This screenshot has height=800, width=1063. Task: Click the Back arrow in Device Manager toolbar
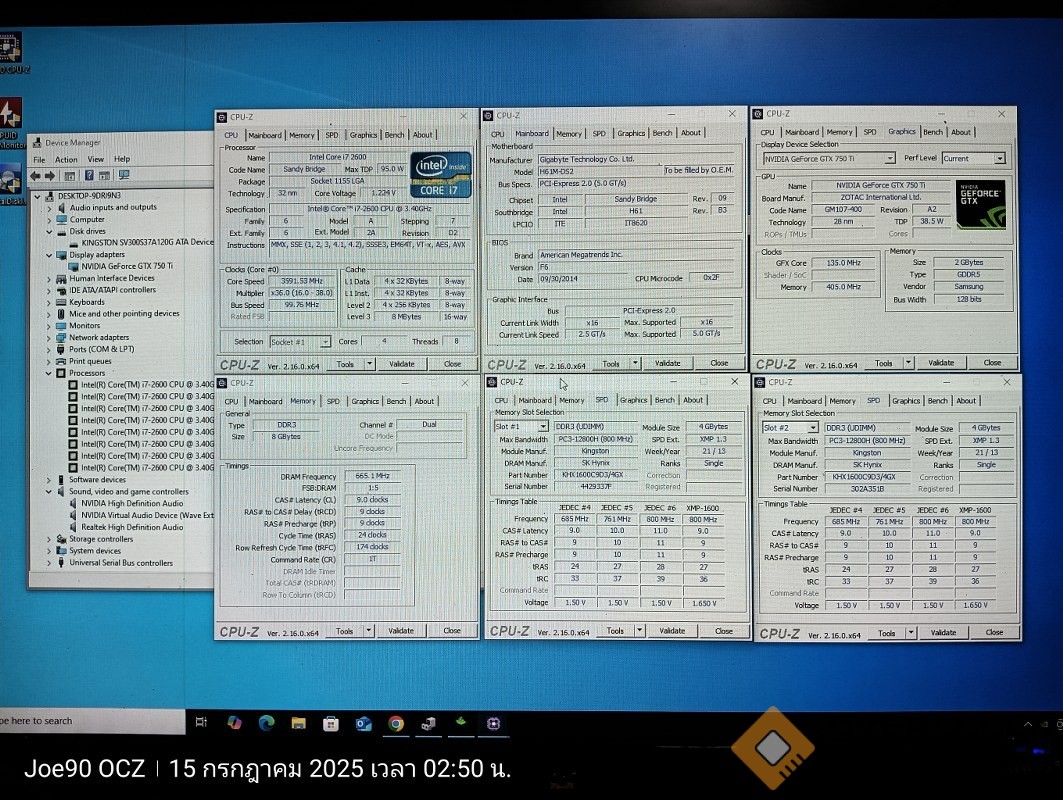tap(36, 176)
